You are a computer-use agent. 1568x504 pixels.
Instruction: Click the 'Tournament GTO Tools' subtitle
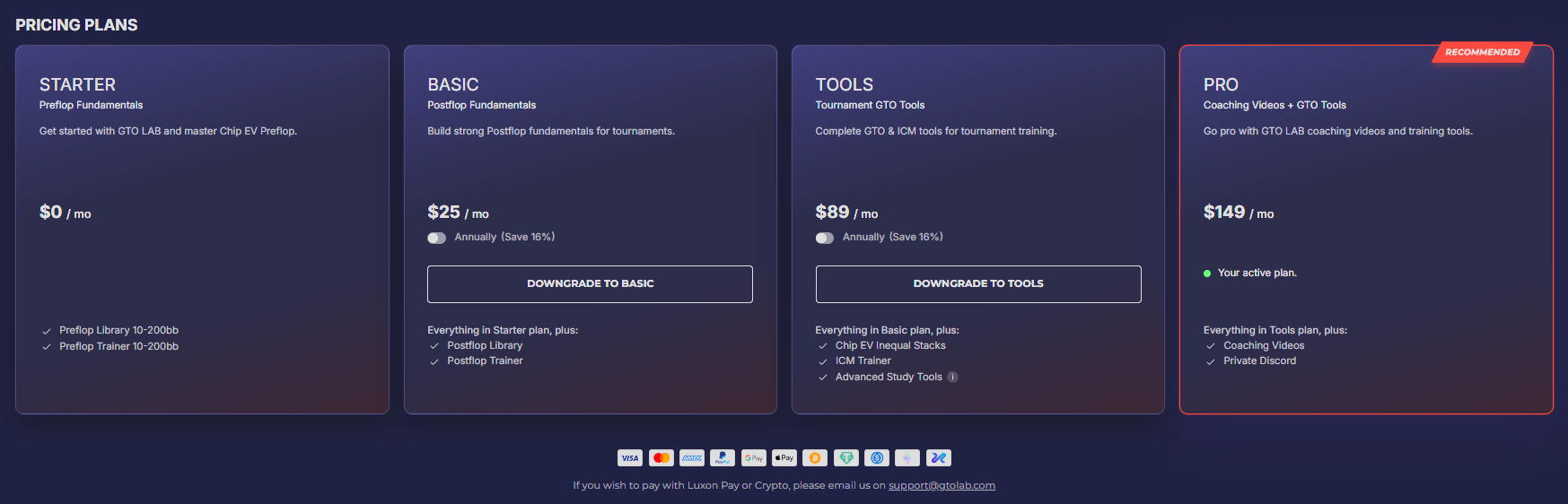click(x=870, y=105)
